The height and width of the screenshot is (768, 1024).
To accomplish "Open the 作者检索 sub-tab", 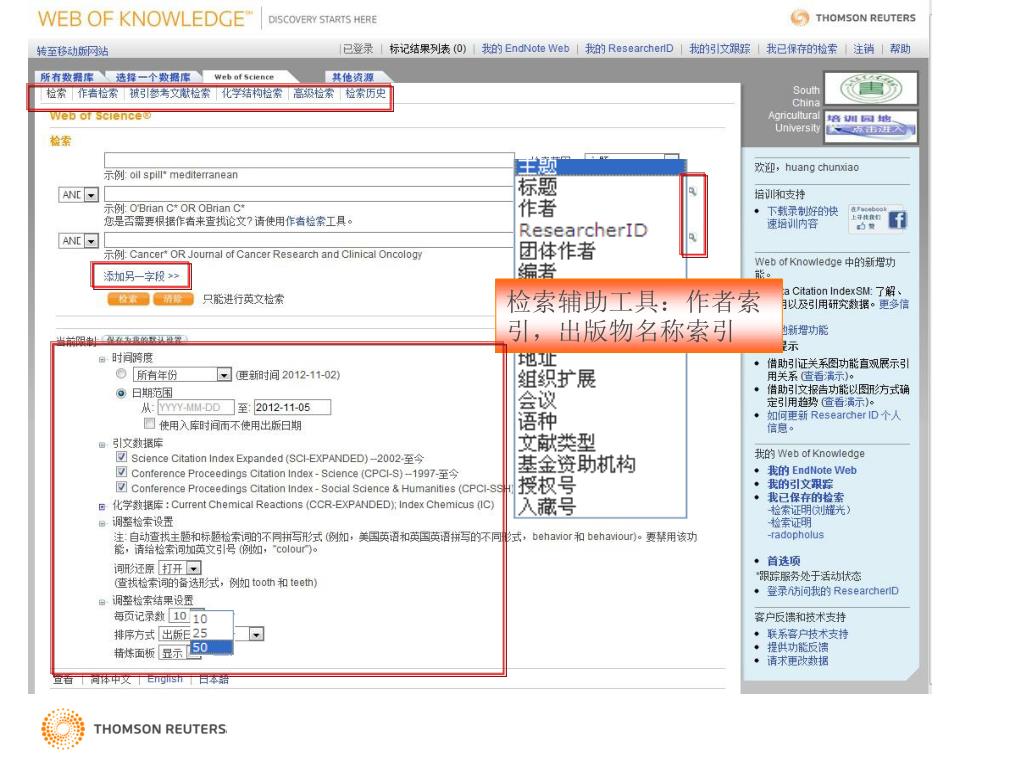I will click(x=98, y=93).
